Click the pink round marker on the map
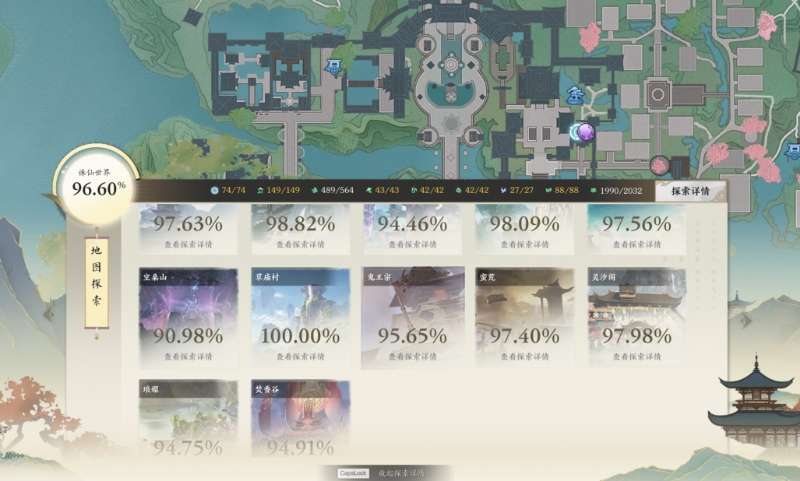This screenshot has height=481, width=800. (x=659, y=165)
